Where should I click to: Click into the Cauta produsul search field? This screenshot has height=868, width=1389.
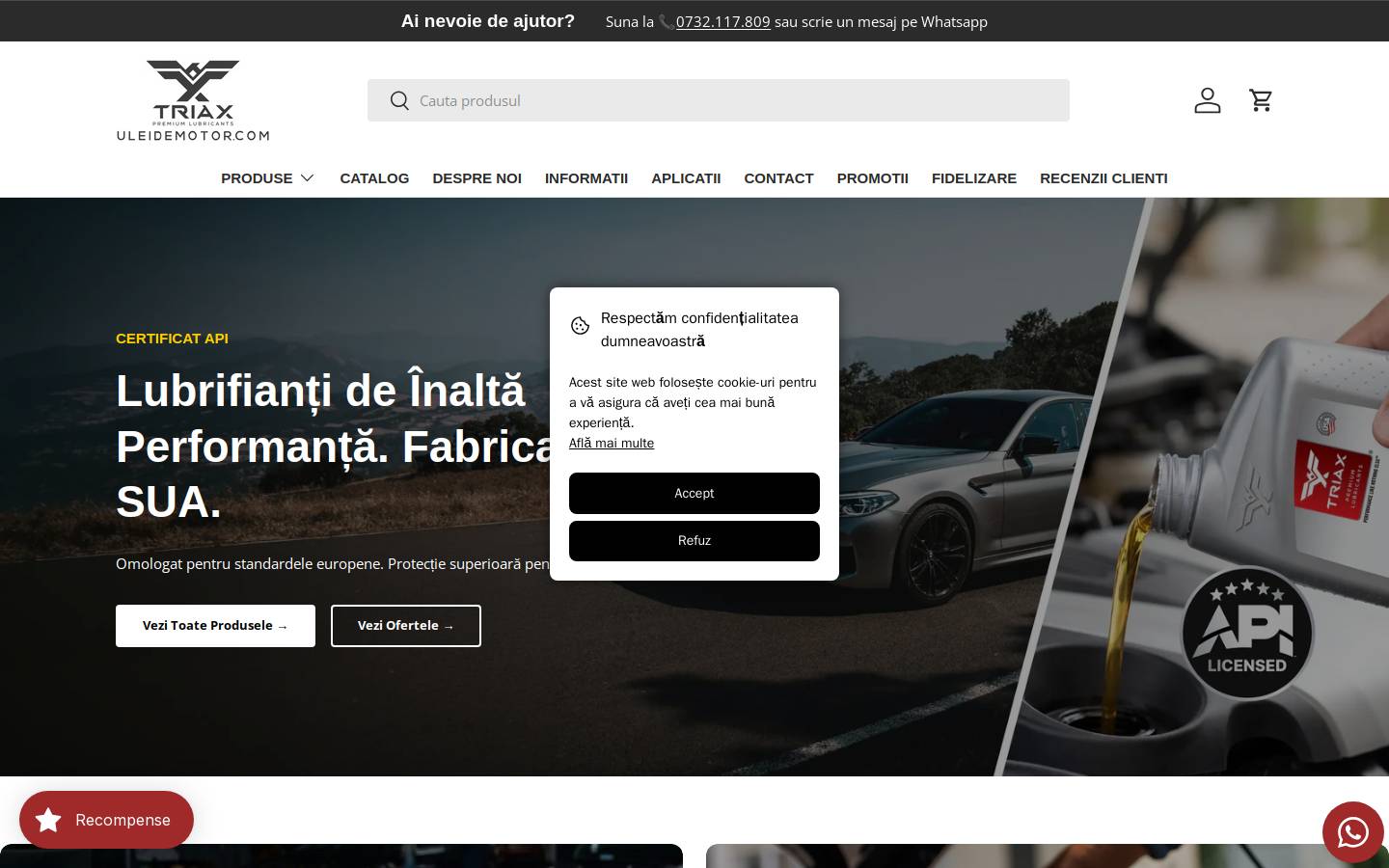click(x=719, y=100)
